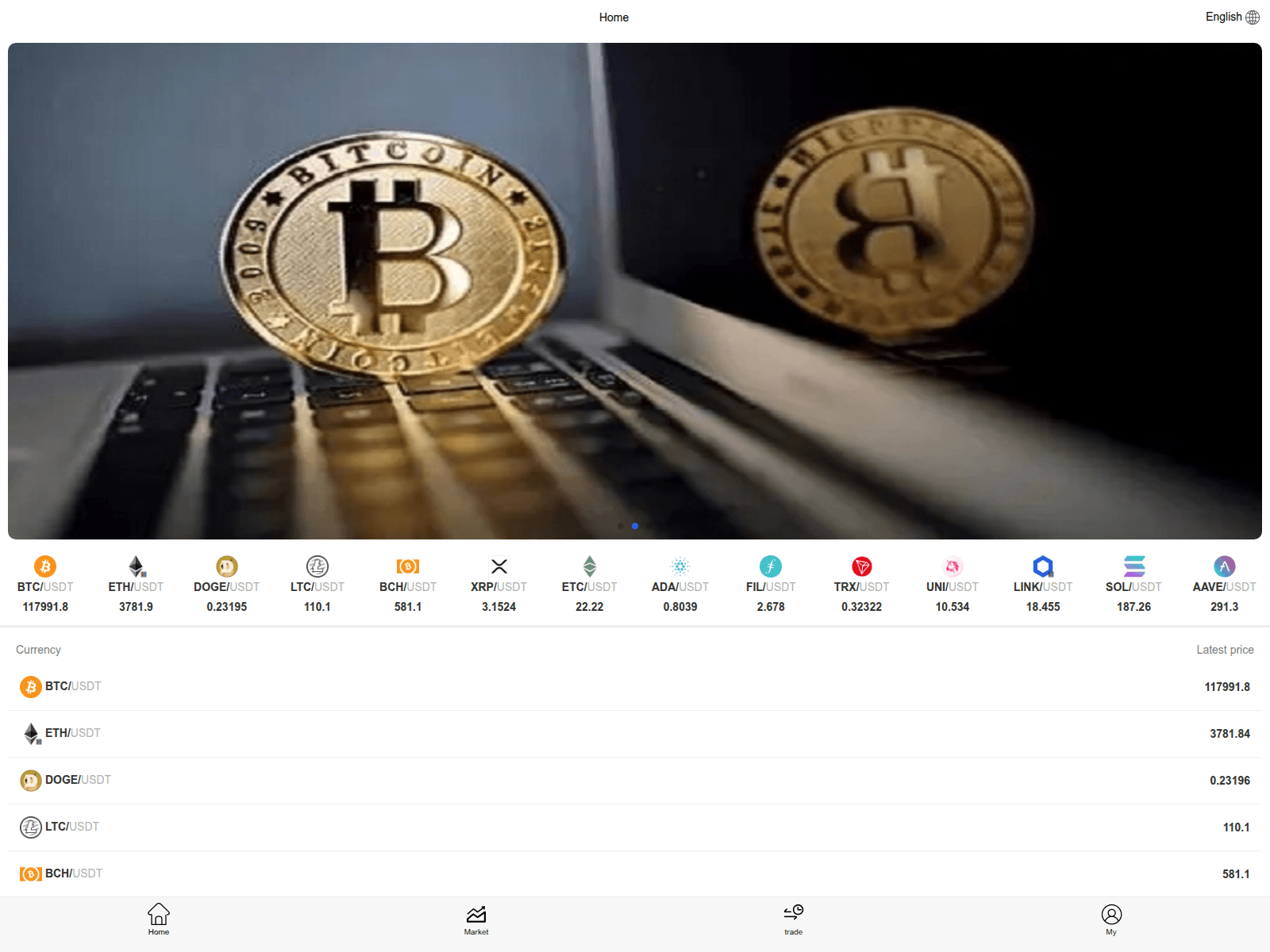Viewport: 1270px width, 952px height.
Task: Click the Latest price column header
Action: tap(1225, 650)
